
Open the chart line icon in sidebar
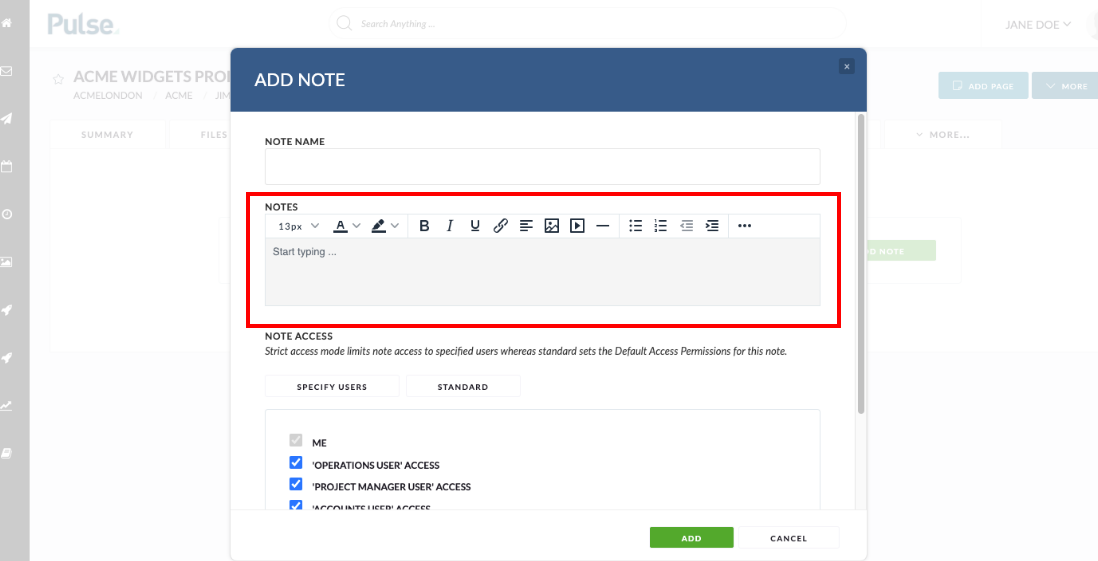[x=6, y=406]
